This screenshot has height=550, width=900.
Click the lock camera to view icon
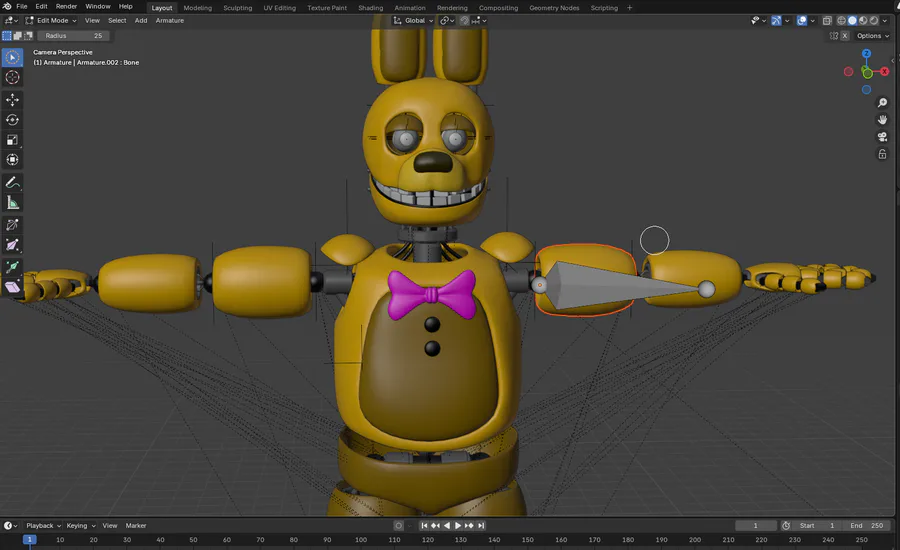coord(882,154)
